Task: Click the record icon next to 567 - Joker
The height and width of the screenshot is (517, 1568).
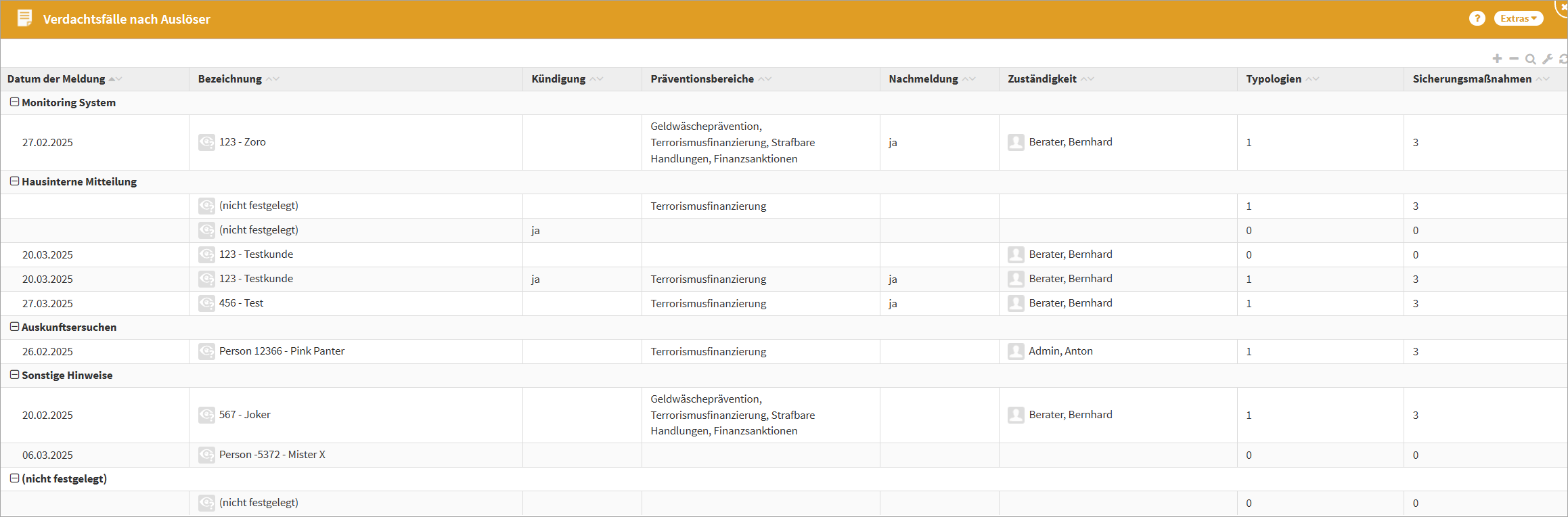Action: tap(206, 415)
